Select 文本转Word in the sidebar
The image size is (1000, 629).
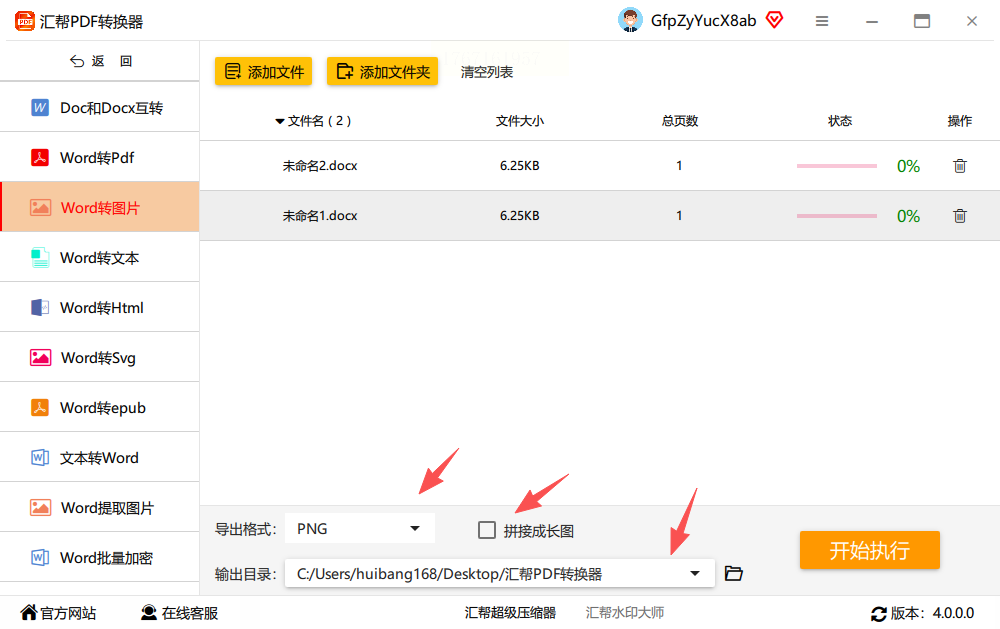tap(99, 457)
